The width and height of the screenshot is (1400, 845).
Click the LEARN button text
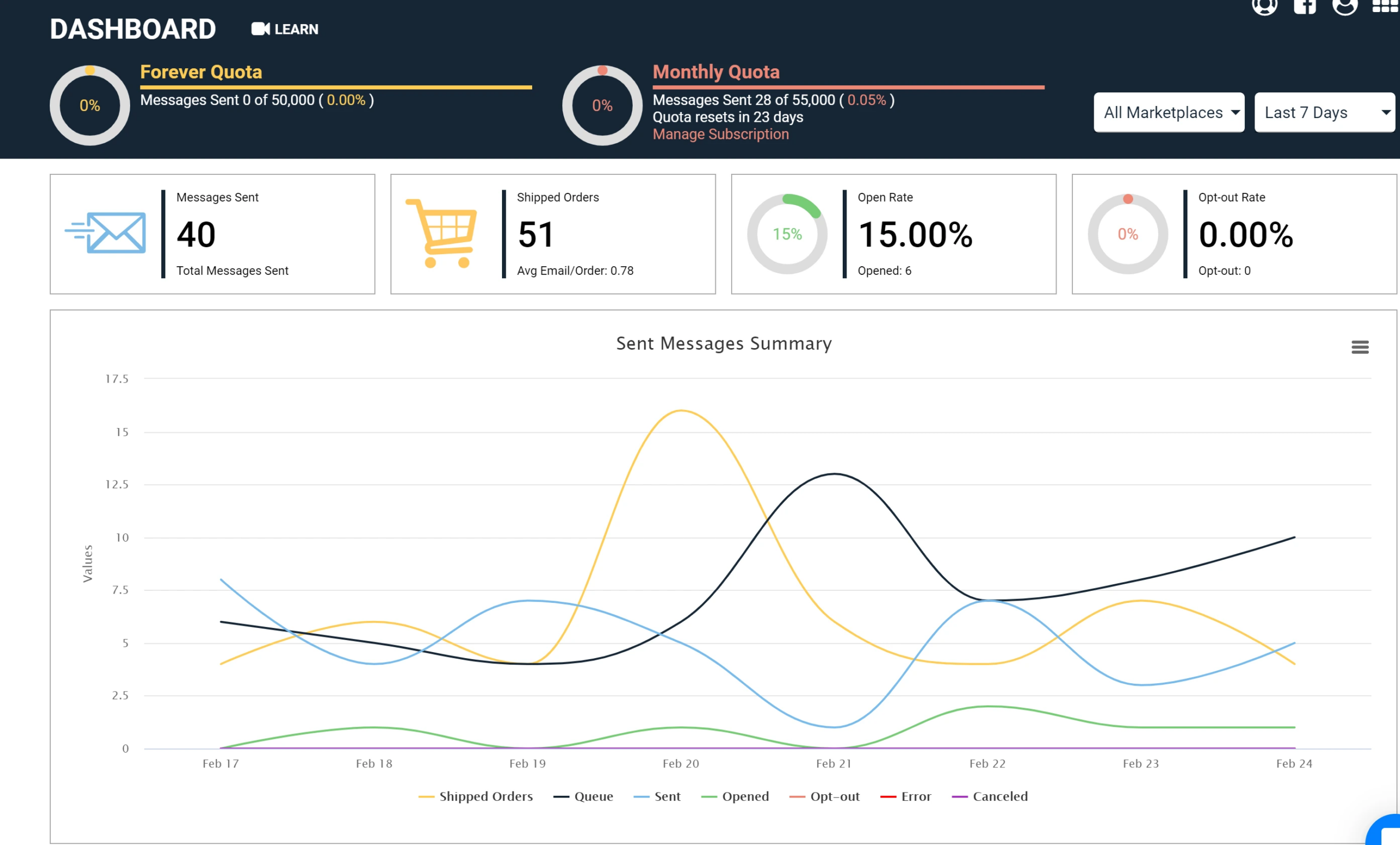coord(296,29)
